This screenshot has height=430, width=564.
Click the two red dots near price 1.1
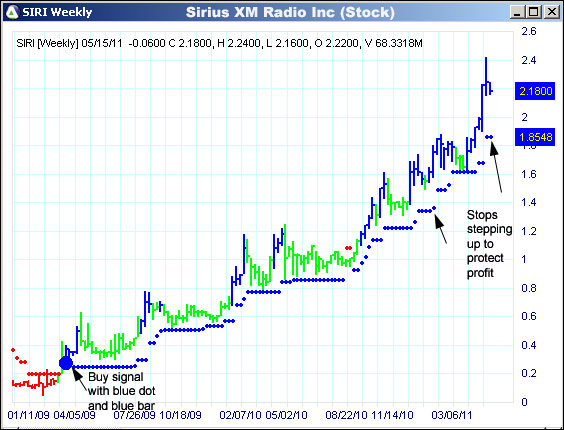348,248
